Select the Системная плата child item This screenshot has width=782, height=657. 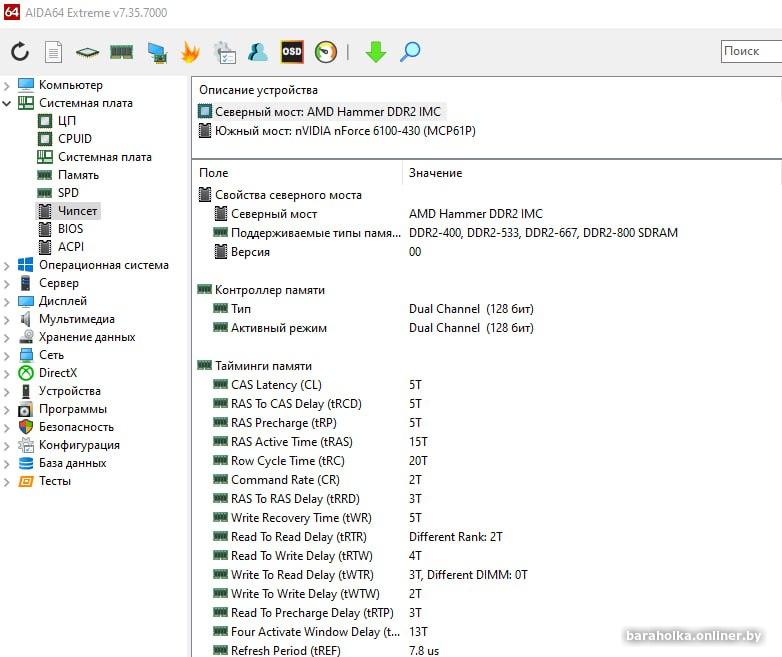[x=105, y=157]
